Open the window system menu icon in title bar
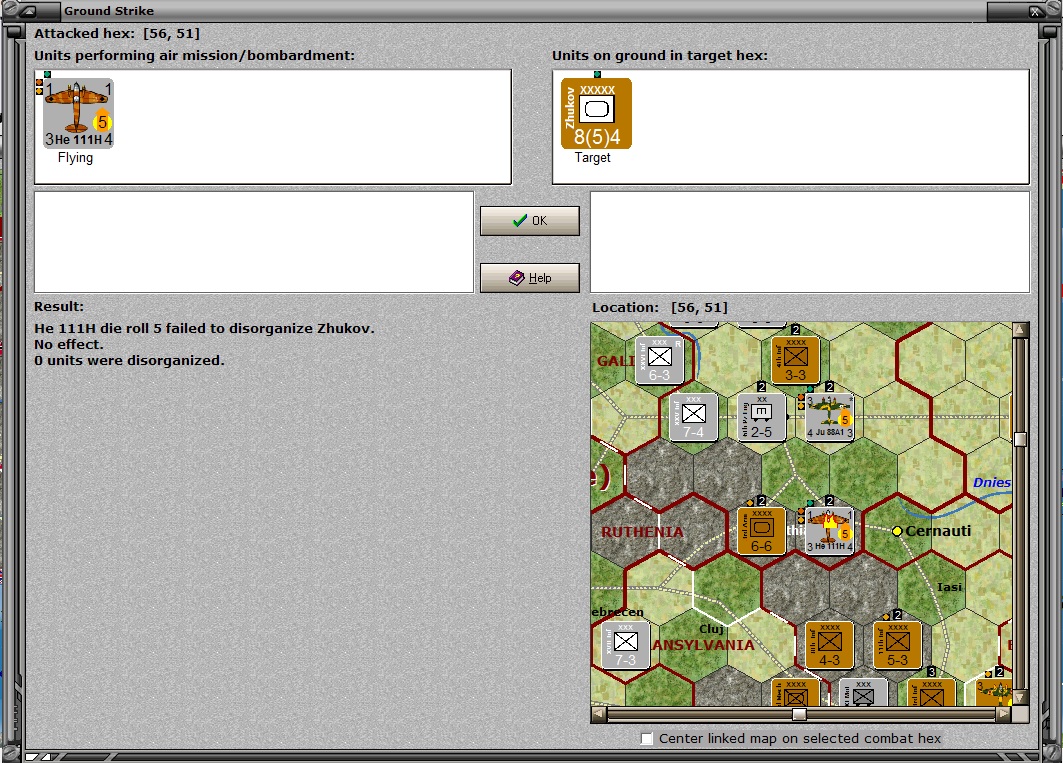This screenshot has height=763, width=1063. point(27,11)
